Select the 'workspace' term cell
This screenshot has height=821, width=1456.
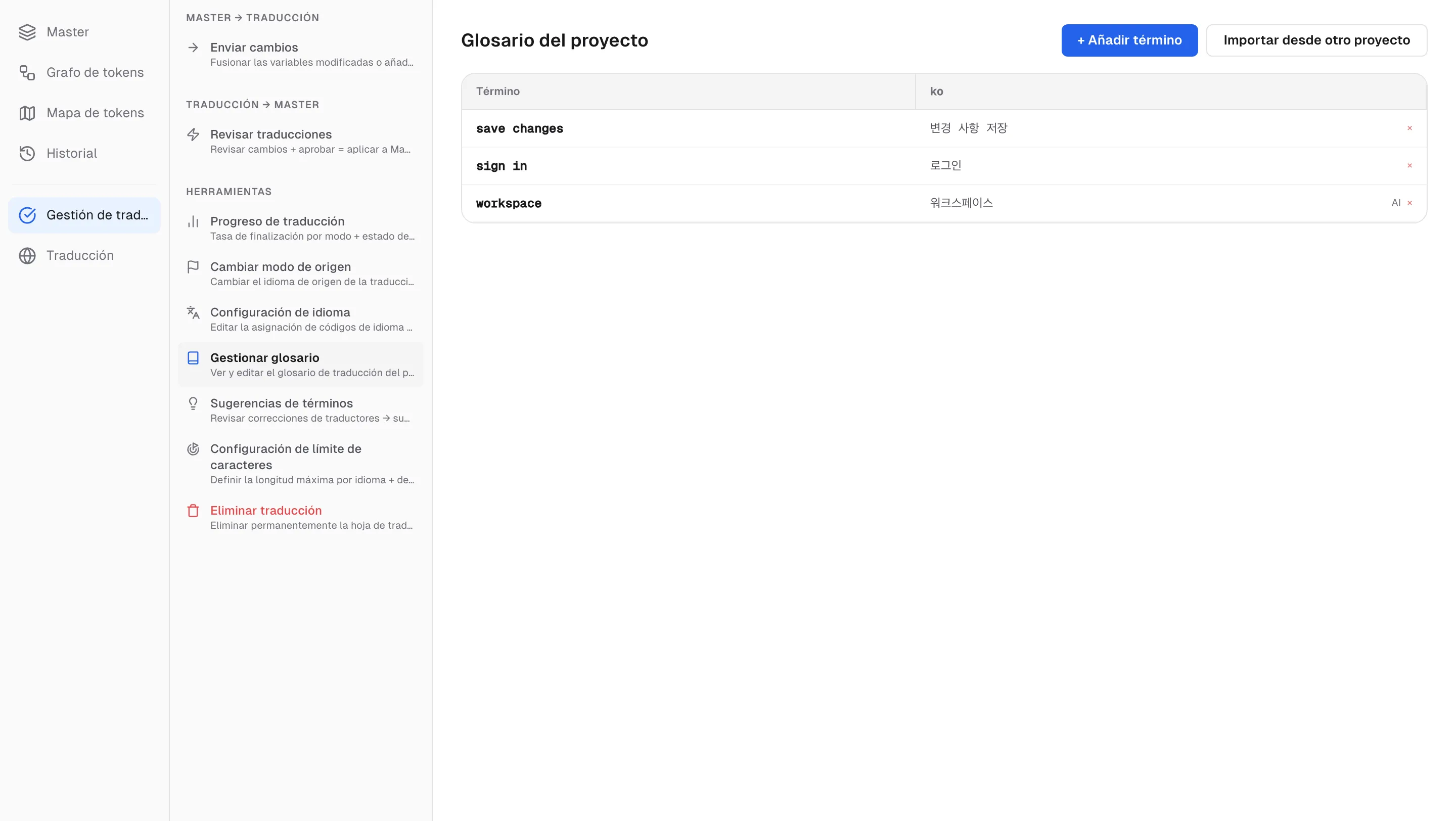689,203
